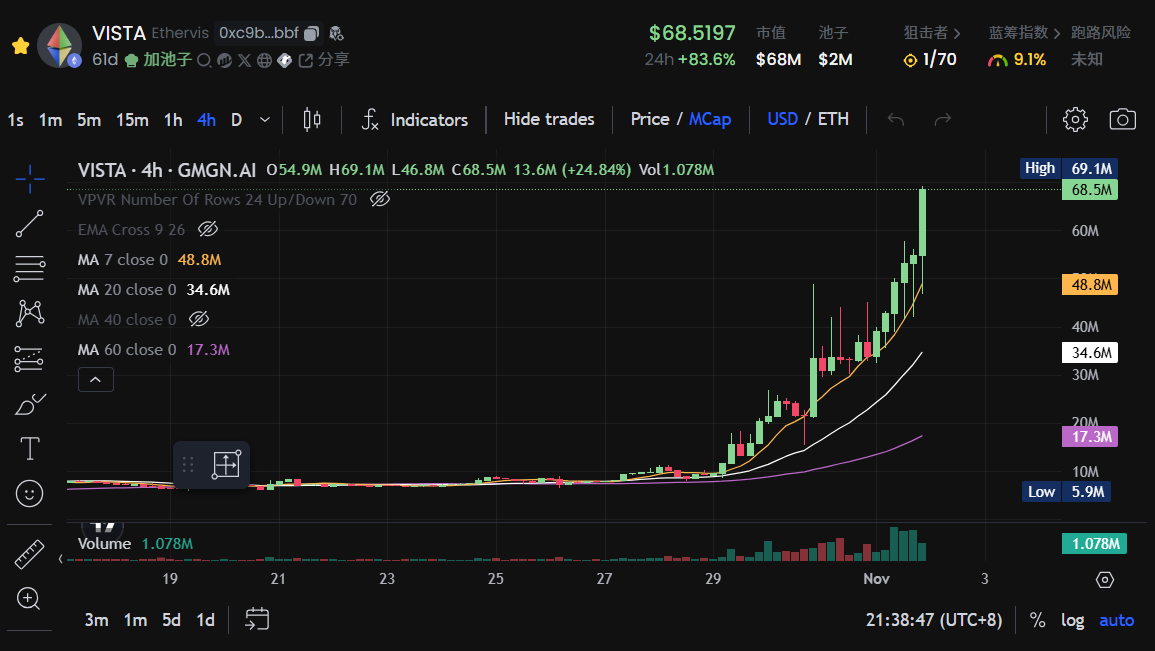This screenshot has height=651, width=1155.
Task: Select the crosshair cursor tool
Action: pos(29,178)
